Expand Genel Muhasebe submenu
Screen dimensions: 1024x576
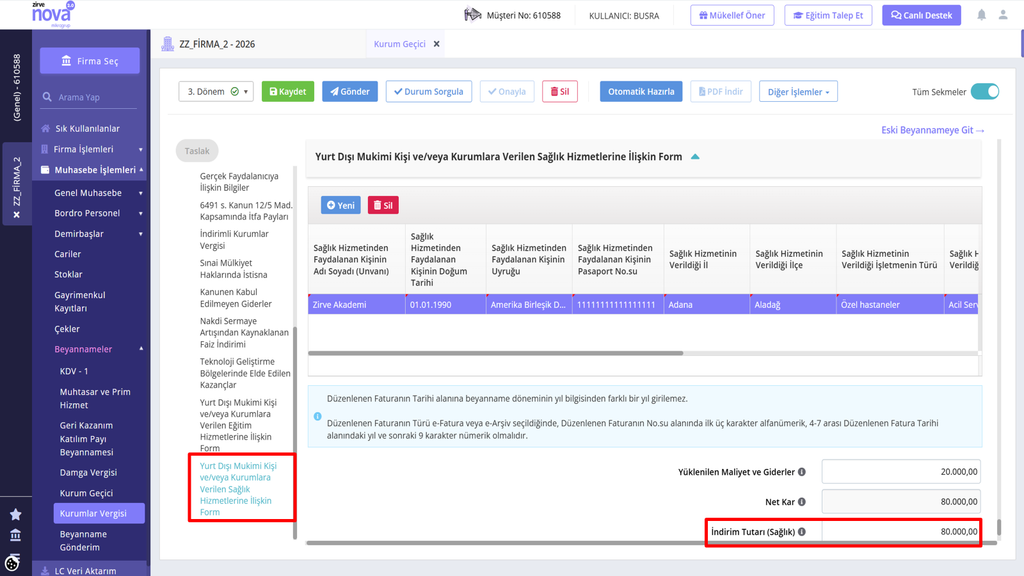140,193
